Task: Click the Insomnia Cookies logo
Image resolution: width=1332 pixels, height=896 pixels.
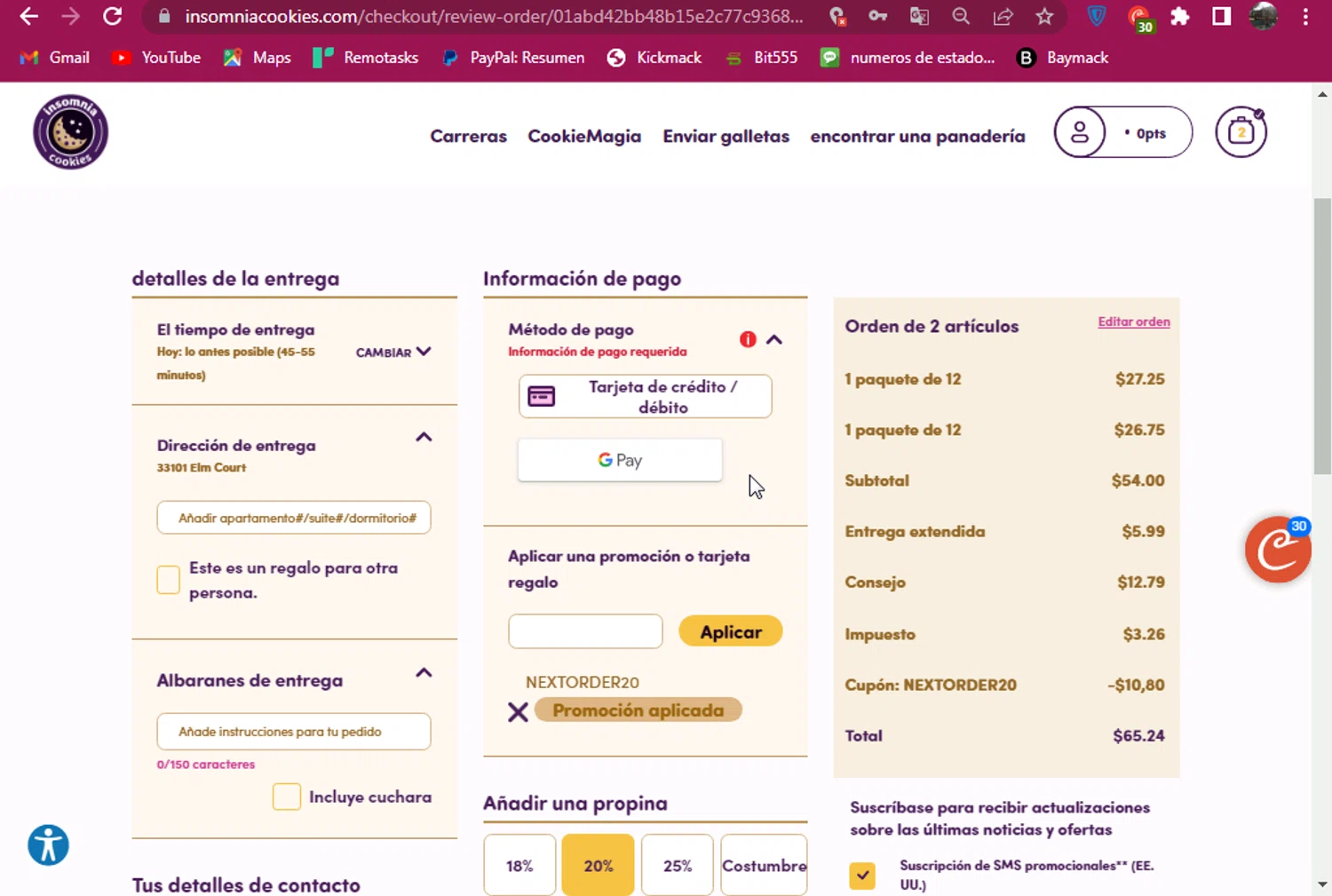Action: (x=70, y=132)
